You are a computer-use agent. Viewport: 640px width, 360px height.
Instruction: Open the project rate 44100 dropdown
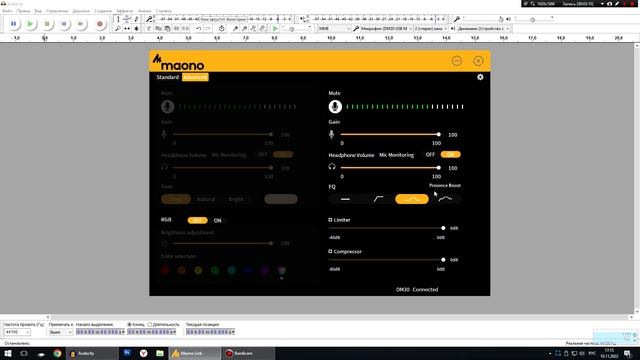pyautogui.click(x=17, y=332)
